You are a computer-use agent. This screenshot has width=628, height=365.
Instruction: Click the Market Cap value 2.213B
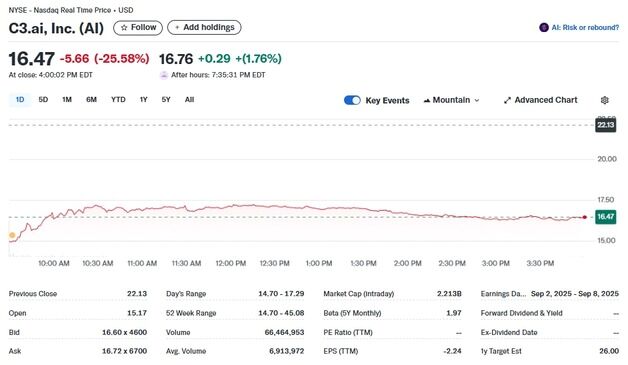(x=449, y=294)
